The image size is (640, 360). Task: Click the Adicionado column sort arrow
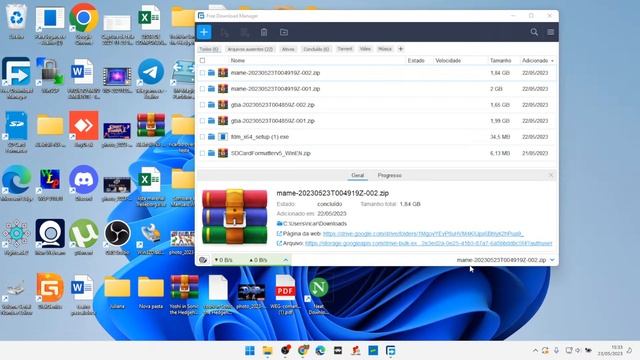click(552, 61)
